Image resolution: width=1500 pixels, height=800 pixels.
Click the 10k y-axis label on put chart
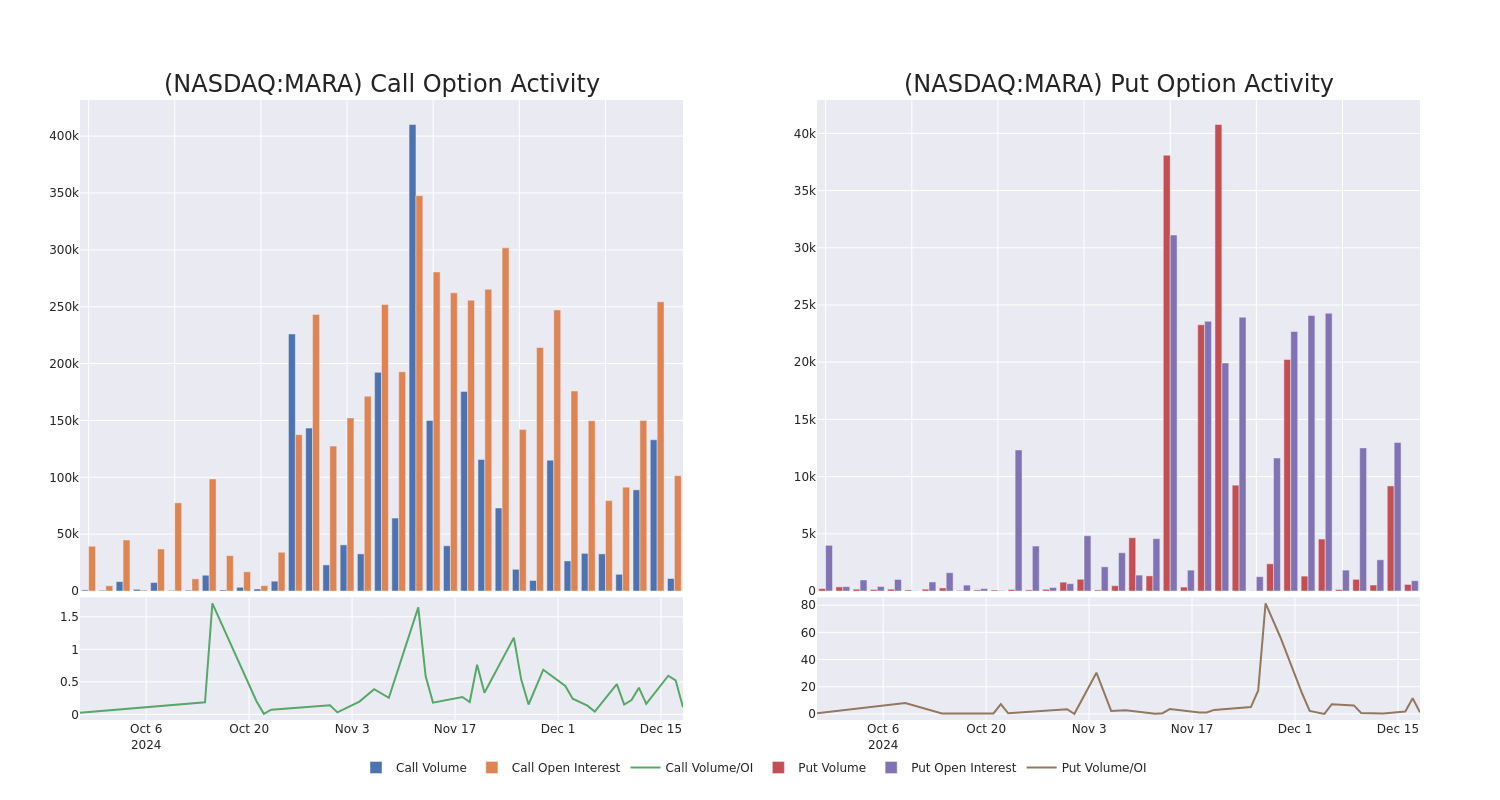click(805, 477)
